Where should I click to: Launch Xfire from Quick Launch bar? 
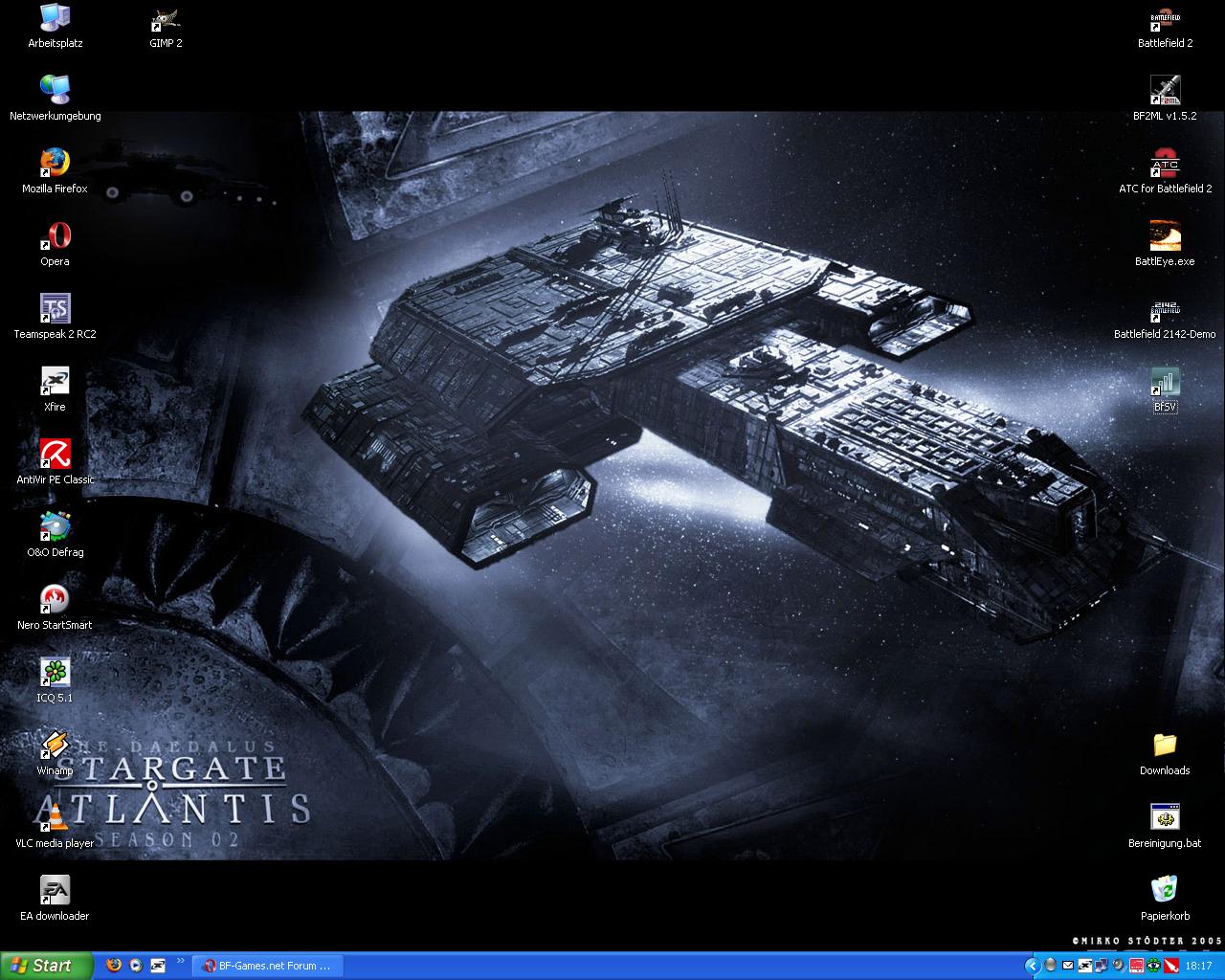[158, 966]
